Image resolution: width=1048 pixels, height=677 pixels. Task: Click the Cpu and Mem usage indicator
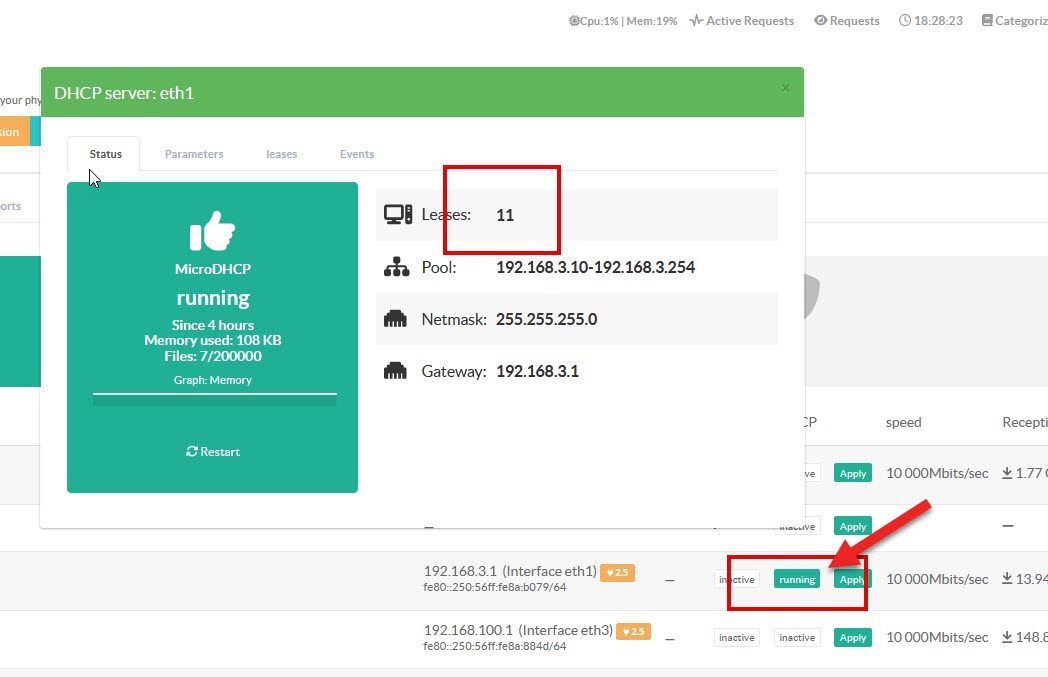623,21
